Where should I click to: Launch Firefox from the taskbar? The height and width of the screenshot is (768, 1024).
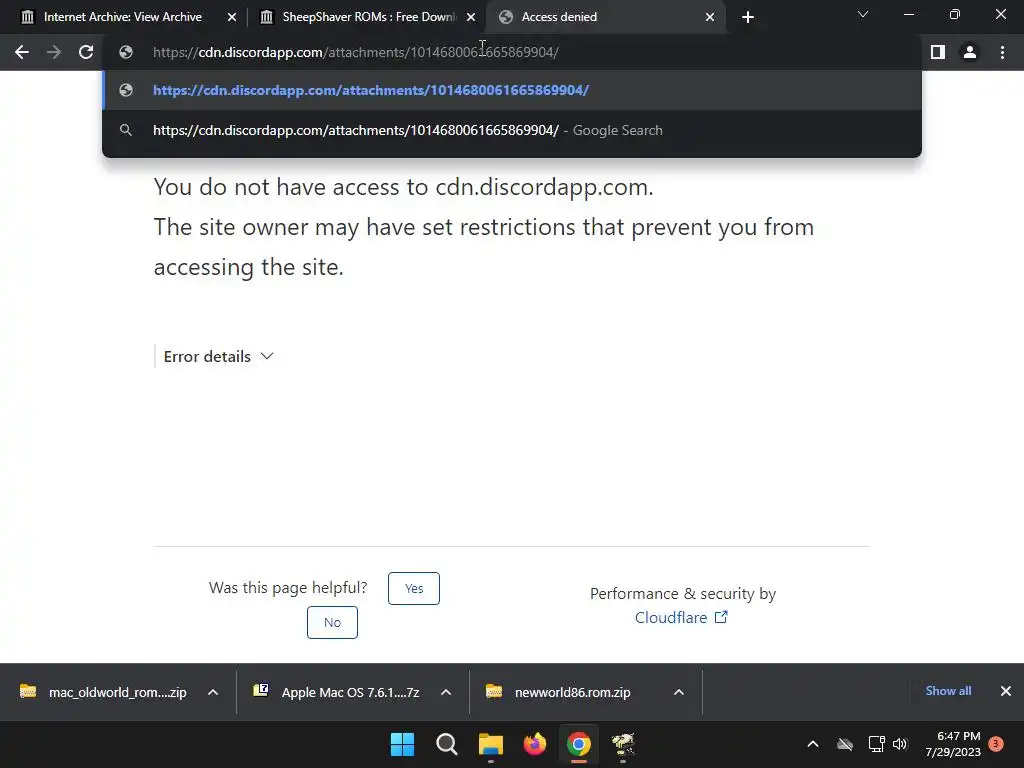pos(535,744)
